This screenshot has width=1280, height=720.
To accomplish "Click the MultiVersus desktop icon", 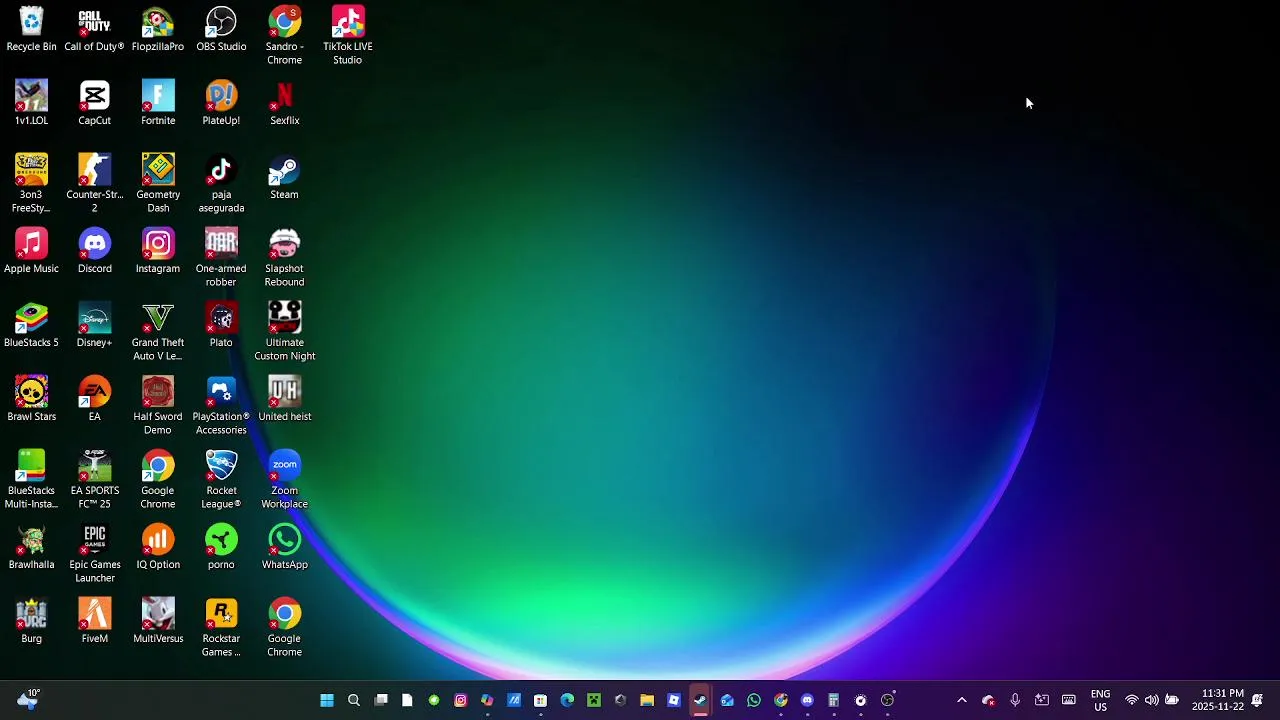I will pos(158,622).
